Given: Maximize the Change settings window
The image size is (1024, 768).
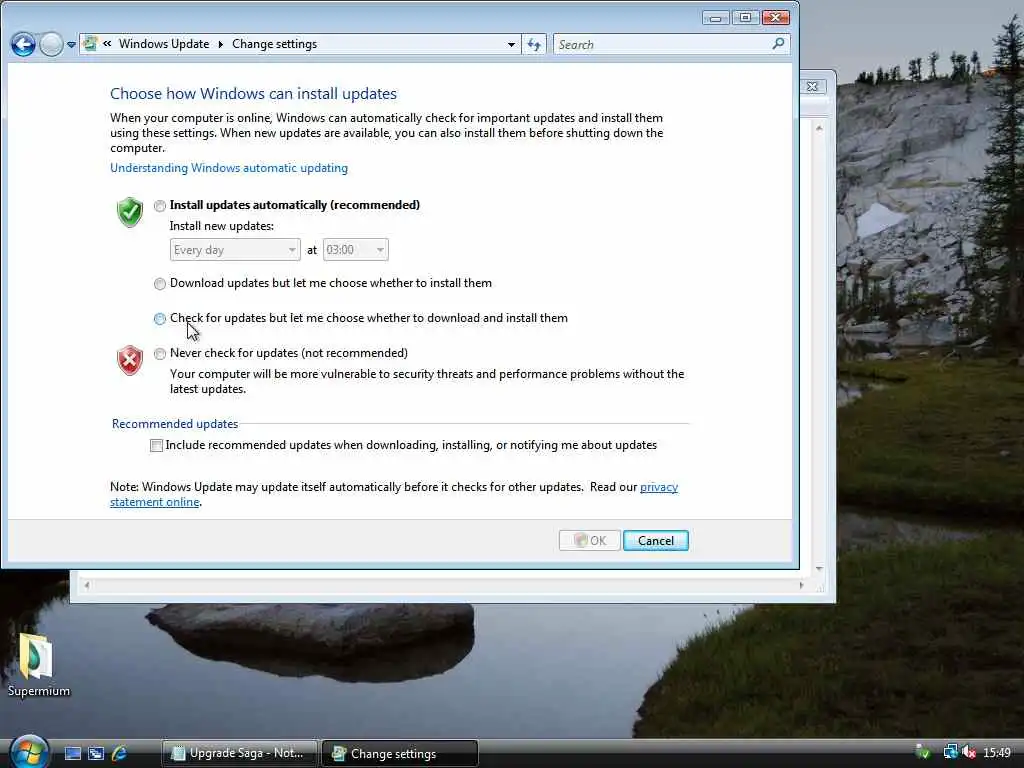Looking at the screenshot, I should [x=745, y=18].
